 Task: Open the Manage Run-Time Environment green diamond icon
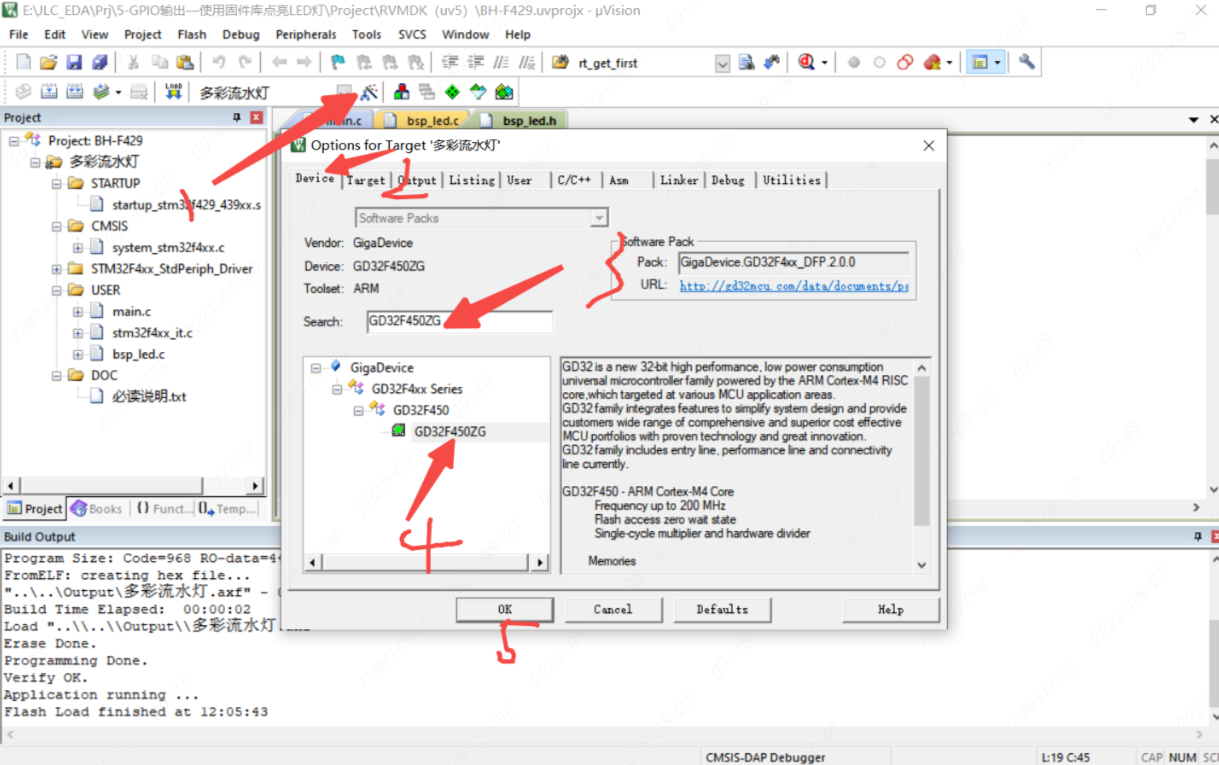coord(452,92)
